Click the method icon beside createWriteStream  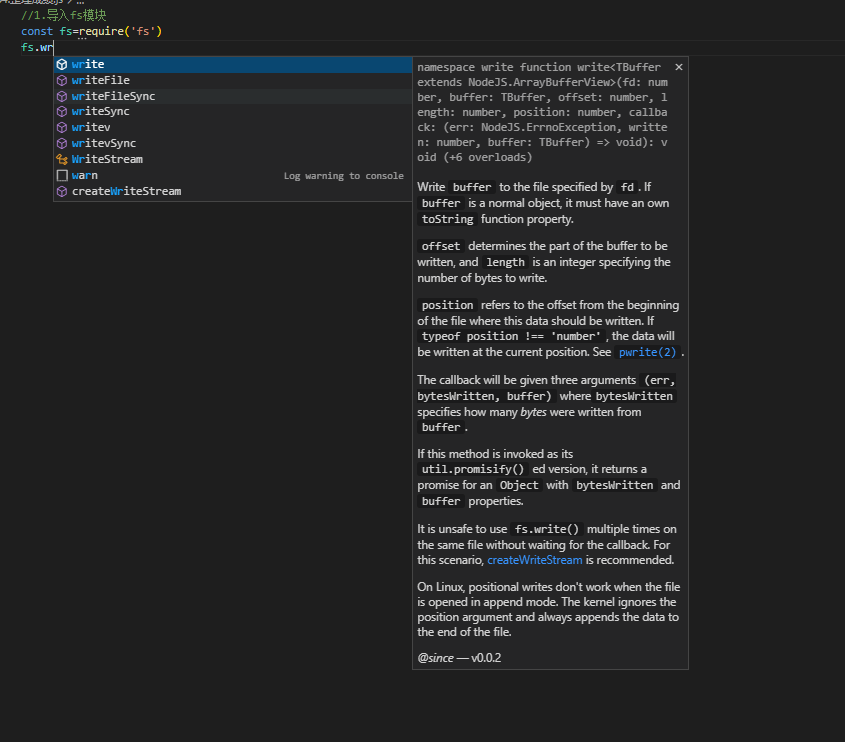(x=62, y=191)
